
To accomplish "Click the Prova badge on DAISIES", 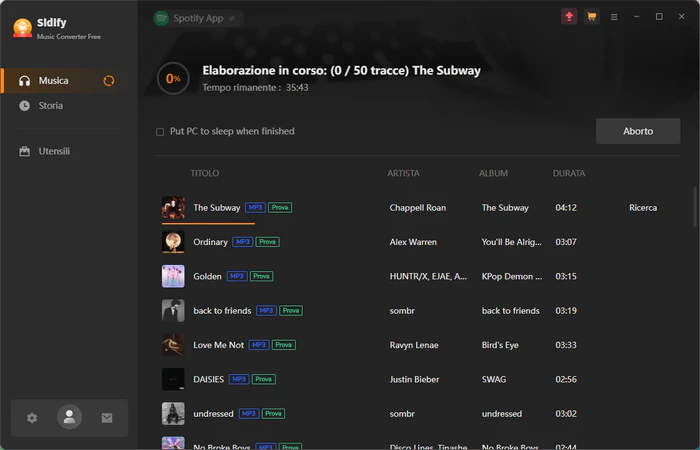I will pyautogui.click(x=264, y=379).
